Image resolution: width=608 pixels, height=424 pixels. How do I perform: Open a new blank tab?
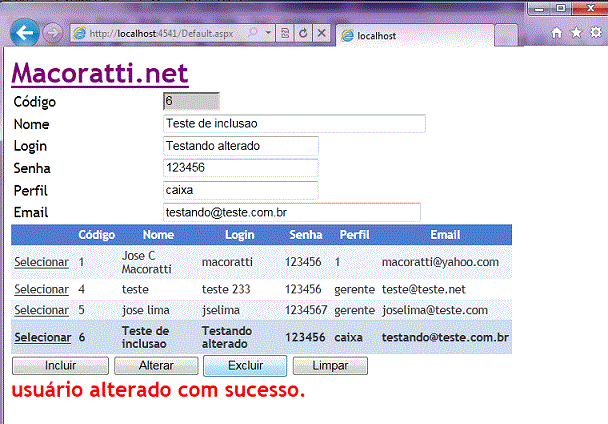click(506, 36)
